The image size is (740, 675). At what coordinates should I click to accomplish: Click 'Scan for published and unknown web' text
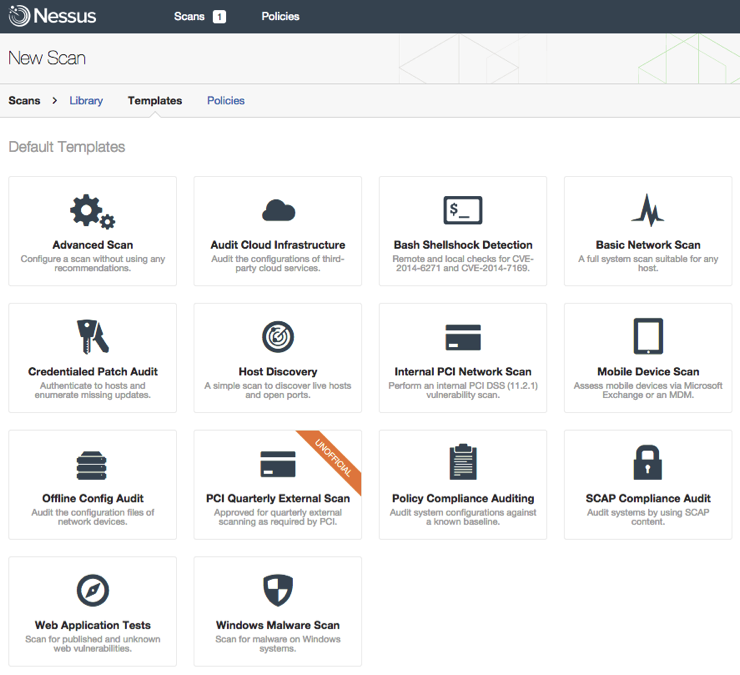click(x=92, y=644)
